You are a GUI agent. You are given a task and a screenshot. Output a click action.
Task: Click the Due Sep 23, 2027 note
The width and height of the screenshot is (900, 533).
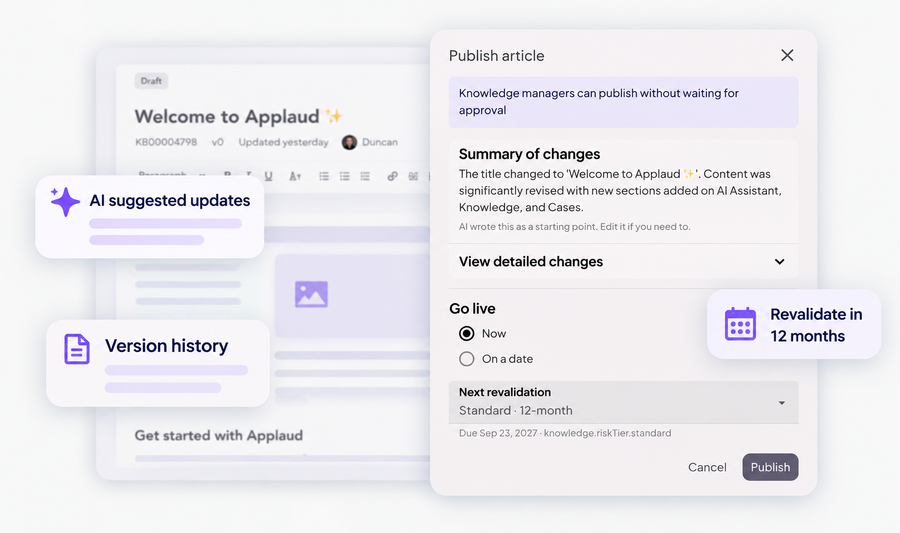tap(565, 433)
